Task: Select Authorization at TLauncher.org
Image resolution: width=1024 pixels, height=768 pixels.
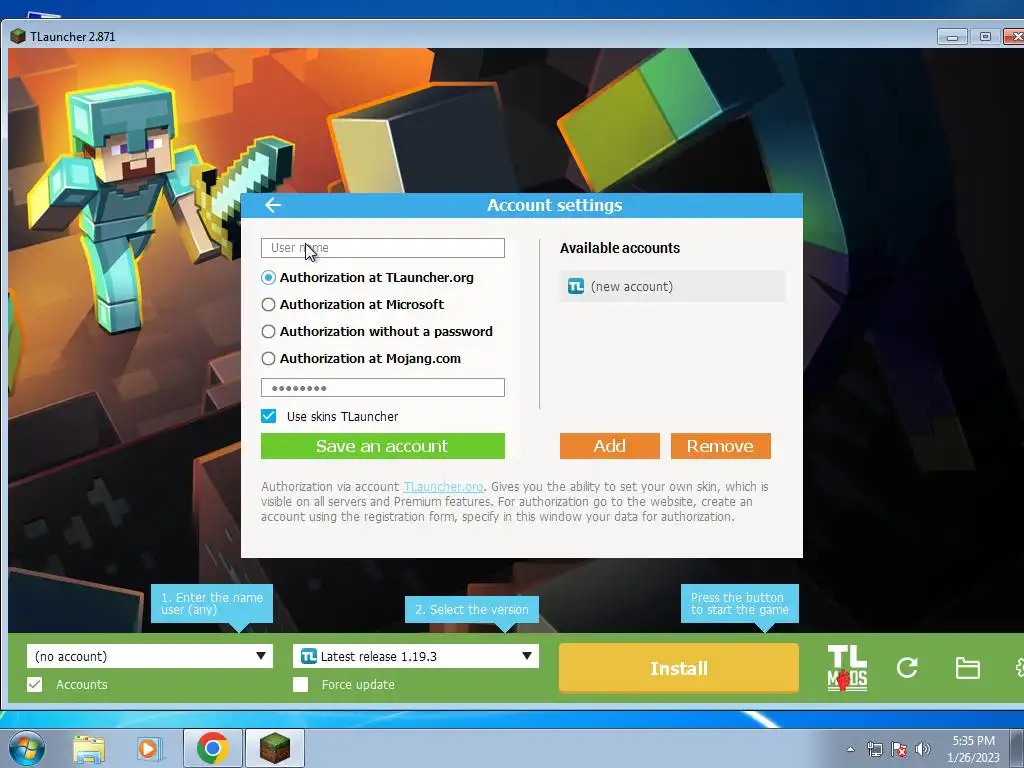Action: (268, 278)
